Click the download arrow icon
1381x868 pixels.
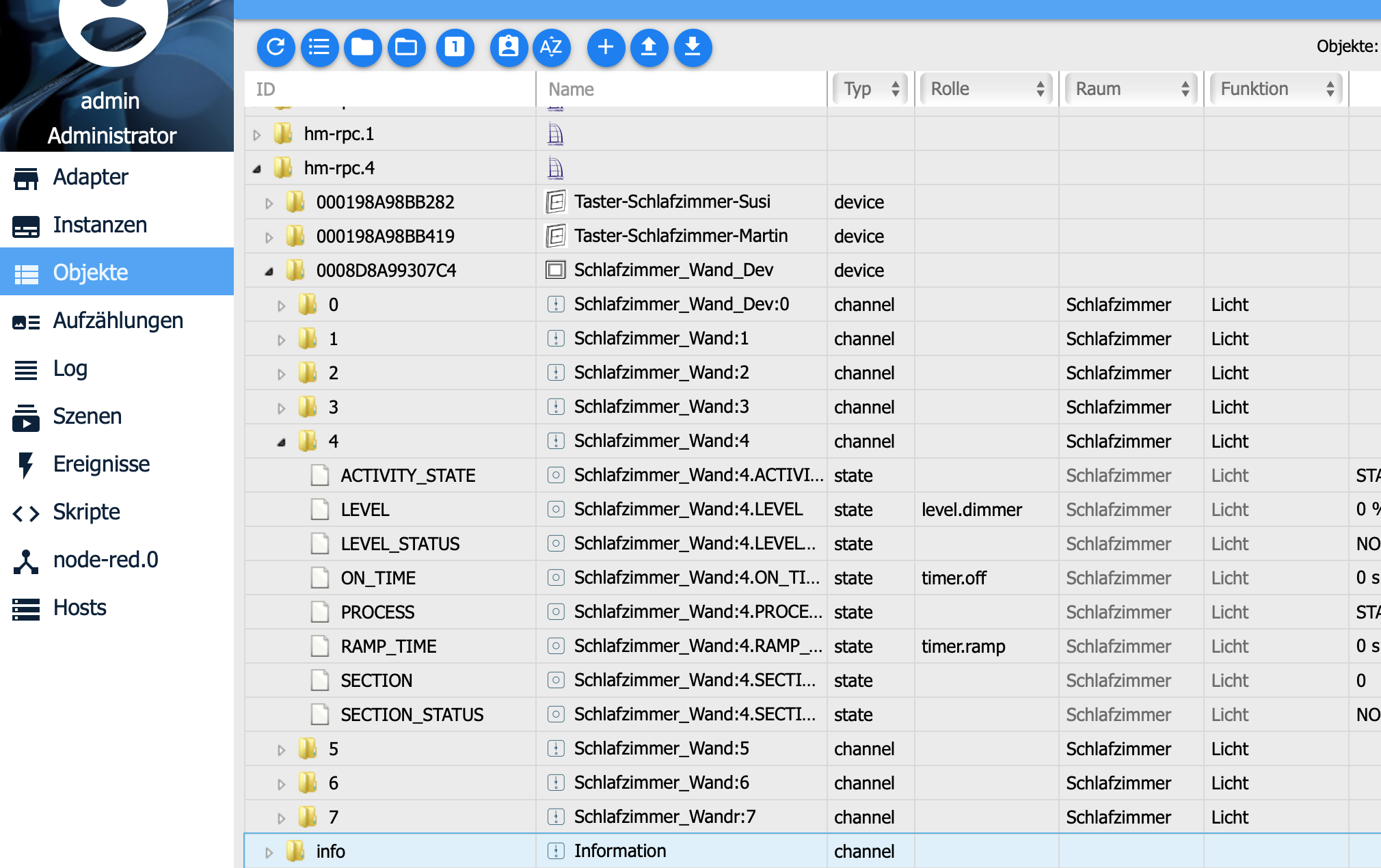point(693,47)
